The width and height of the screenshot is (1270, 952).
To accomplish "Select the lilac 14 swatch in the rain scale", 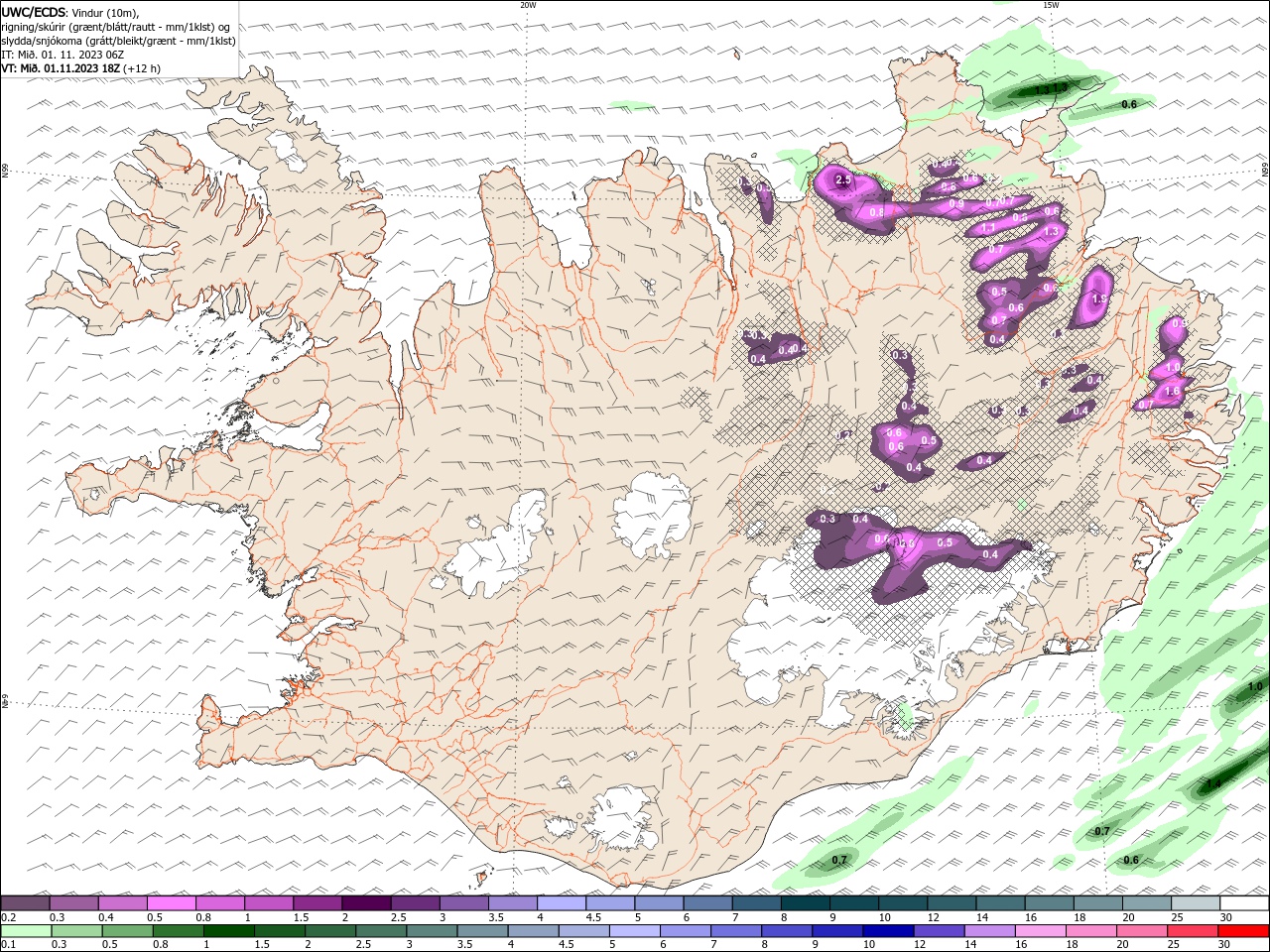I will 989,931.
